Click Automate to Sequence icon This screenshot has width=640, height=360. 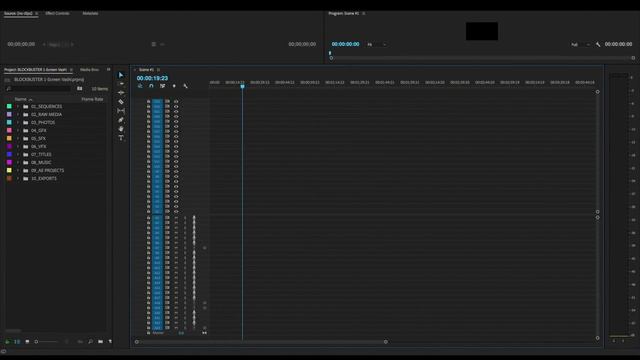coord(80,341)
